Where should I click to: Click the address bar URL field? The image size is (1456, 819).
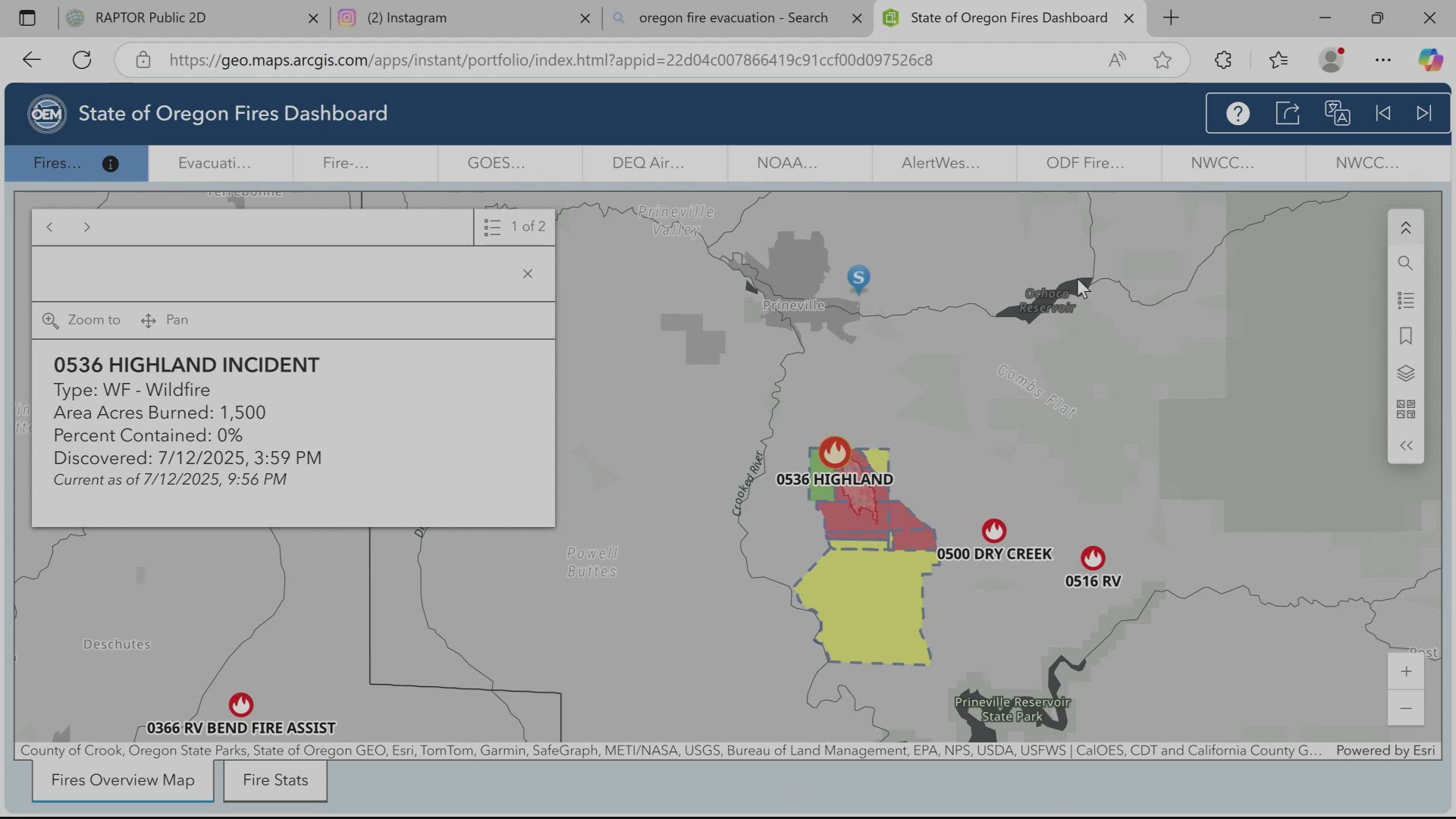pos(551,60)
